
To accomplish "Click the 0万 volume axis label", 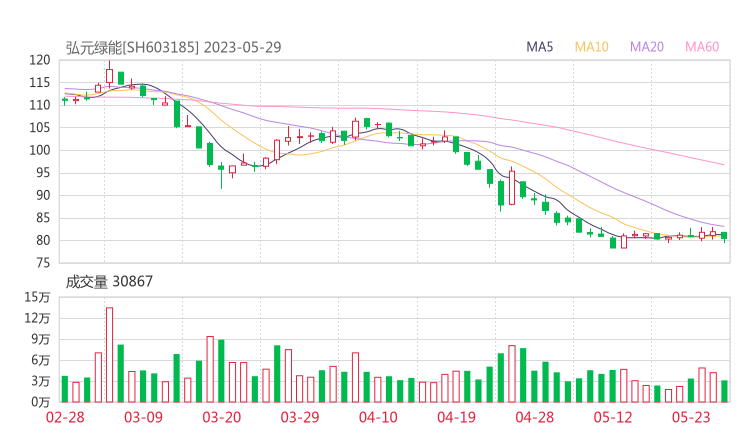I will (x=41, y=402).
